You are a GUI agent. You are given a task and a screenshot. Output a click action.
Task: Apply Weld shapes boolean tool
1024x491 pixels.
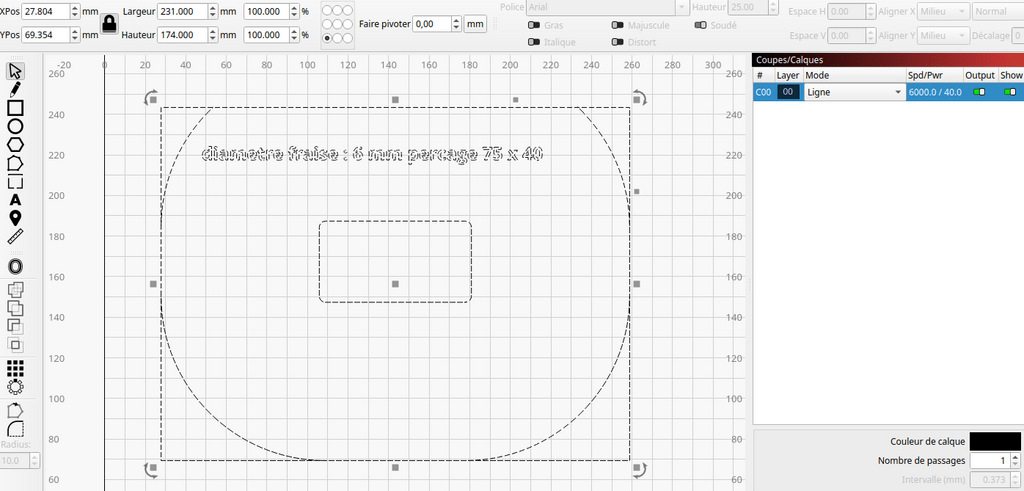click(x=16, y=289)
